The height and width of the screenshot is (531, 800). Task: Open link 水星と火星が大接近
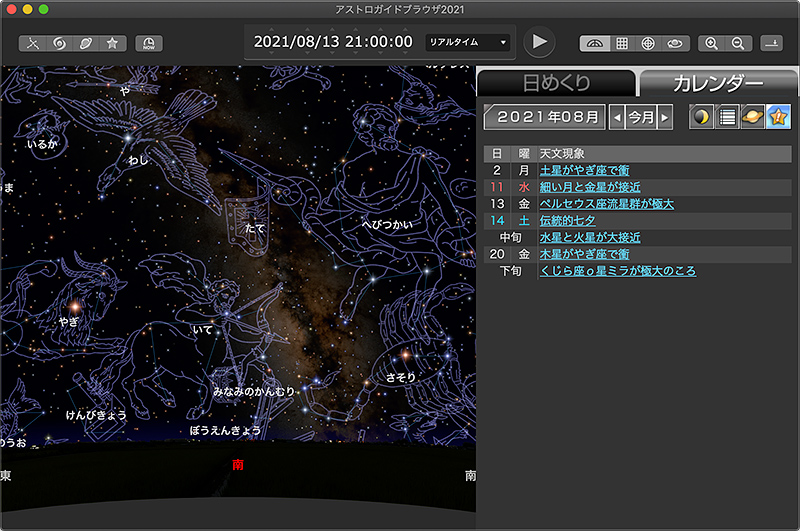(x=590, y=238)
